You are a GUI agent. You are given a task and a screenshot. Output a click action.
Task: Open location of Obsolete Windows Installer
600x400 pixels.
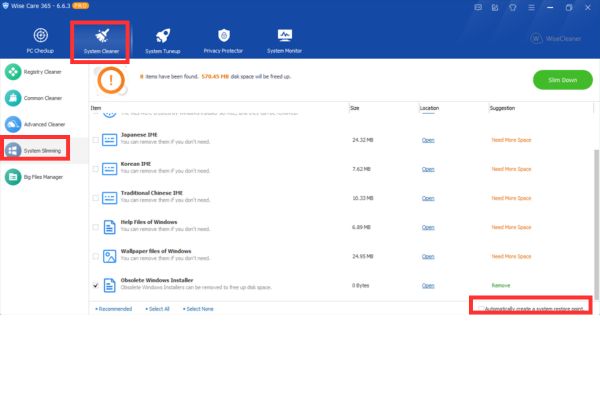[x=428, y=286]
